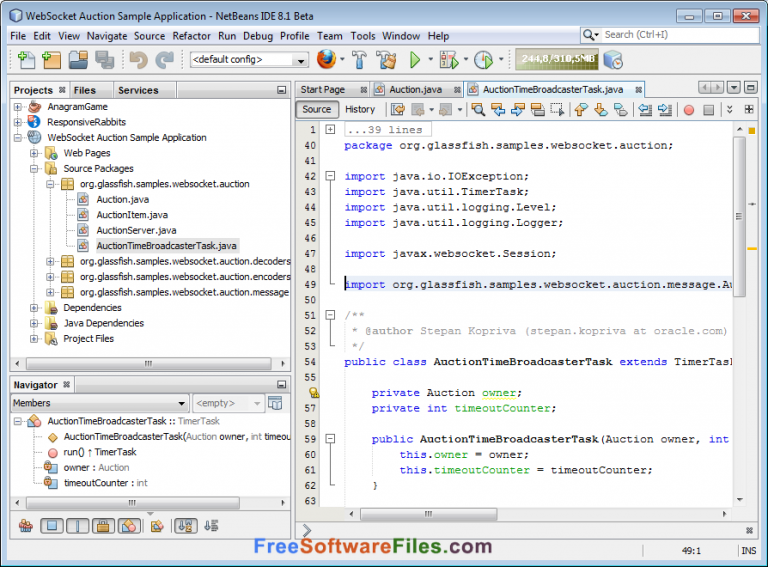The width and height of the screenshot is (768, 567).
Task: Switch to the Start Page tab
Action: click(x=323, y=90)
